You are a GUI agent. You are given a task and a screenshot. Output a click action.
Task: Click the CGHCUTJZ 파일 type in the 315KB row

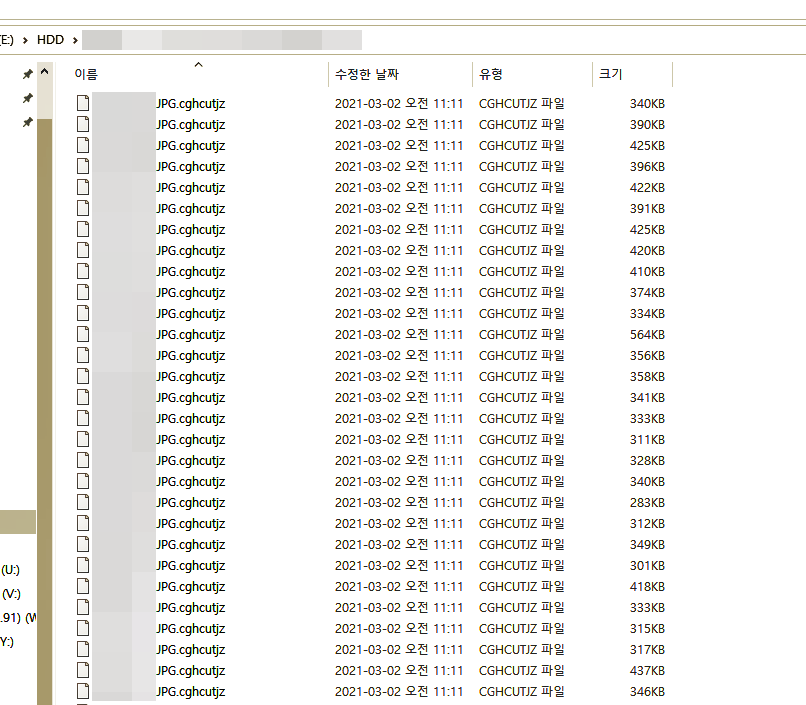coord(522,628)
